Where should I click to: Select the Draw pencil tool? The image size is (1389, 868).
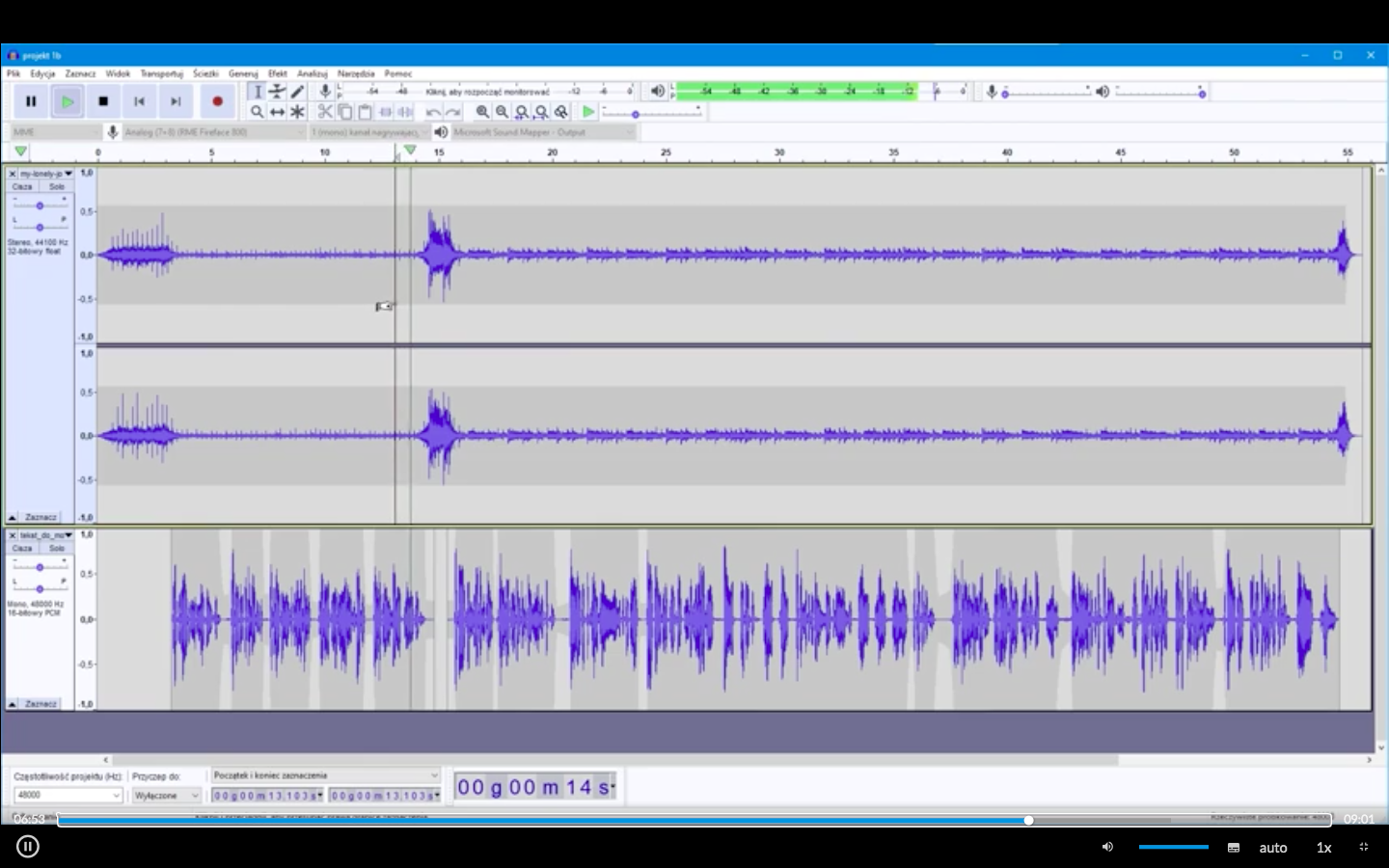pos(297,92)
